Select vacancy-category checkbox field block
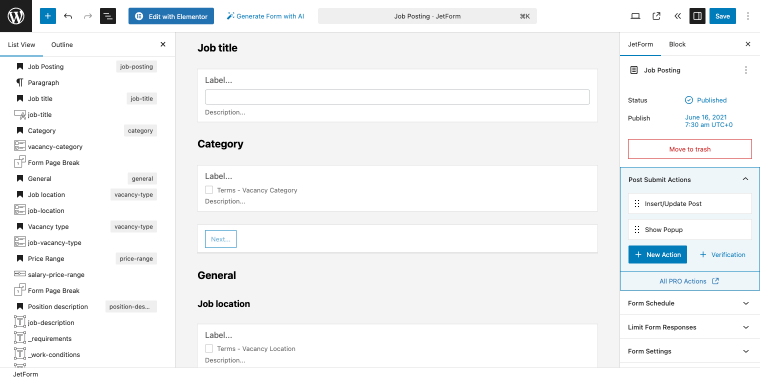760x380 pixels. click(x=55, y=146)
